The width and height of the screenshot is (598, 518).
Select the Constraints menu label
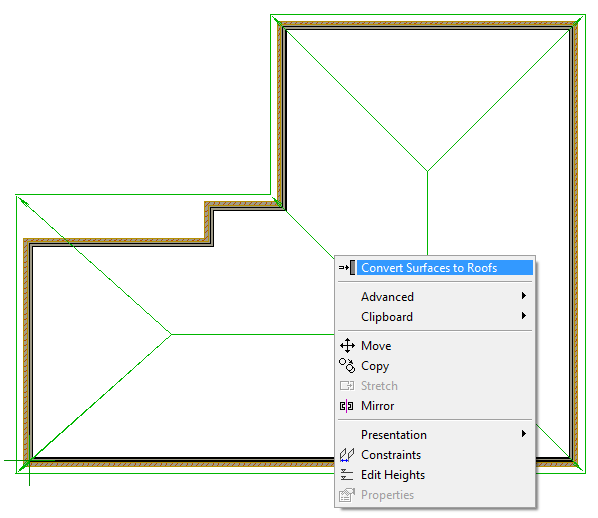[391, 455]
